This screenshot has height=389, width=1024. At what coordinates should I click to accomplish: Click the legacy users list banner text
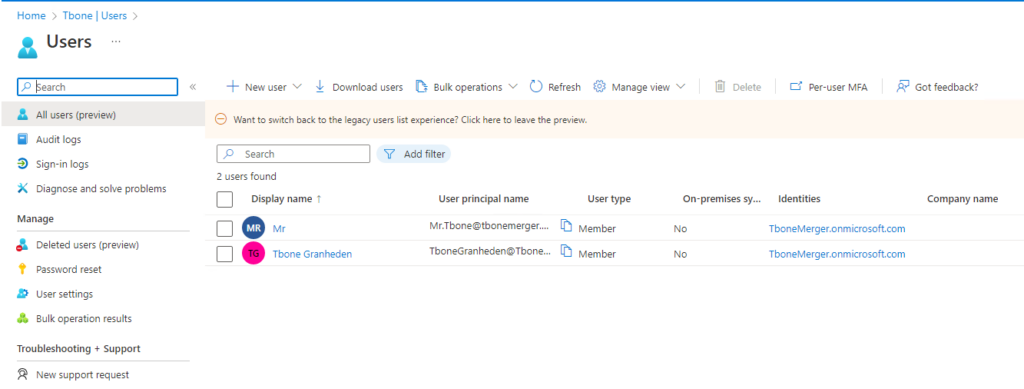(x=410, y=120)
